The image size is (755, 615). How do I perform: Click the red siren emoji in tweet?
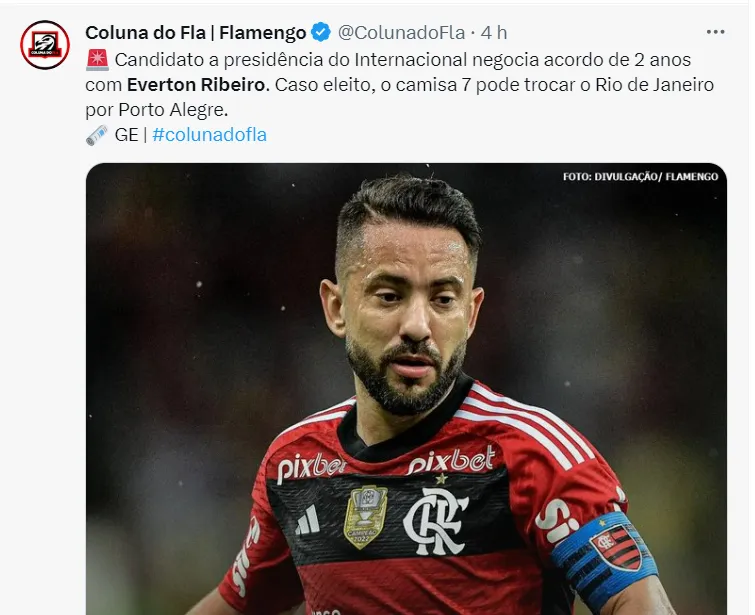coord(97,60)
